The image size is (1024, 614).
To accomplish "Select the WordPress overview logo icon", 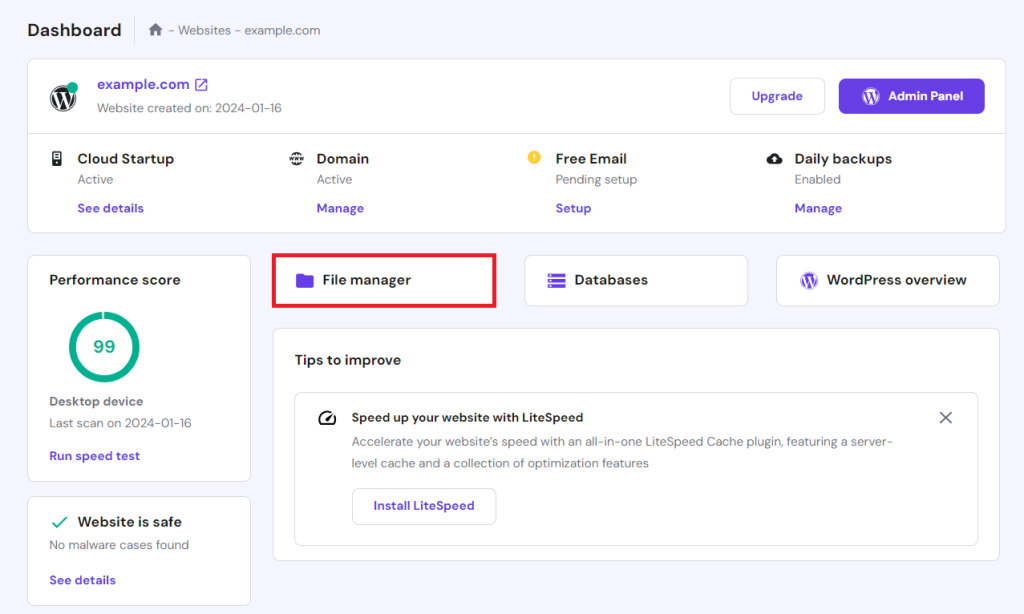I will point(808,280).
